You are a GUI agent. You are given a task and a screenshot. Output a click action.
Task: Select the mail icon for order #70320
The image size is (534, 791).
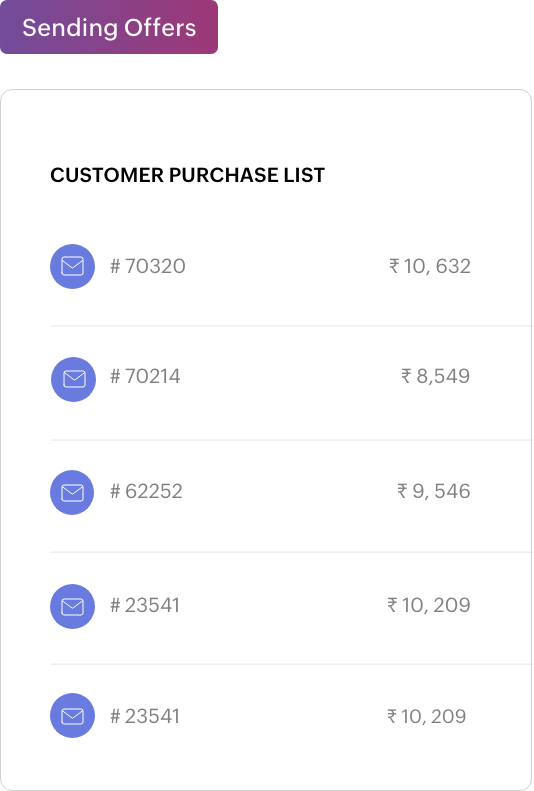72,266
